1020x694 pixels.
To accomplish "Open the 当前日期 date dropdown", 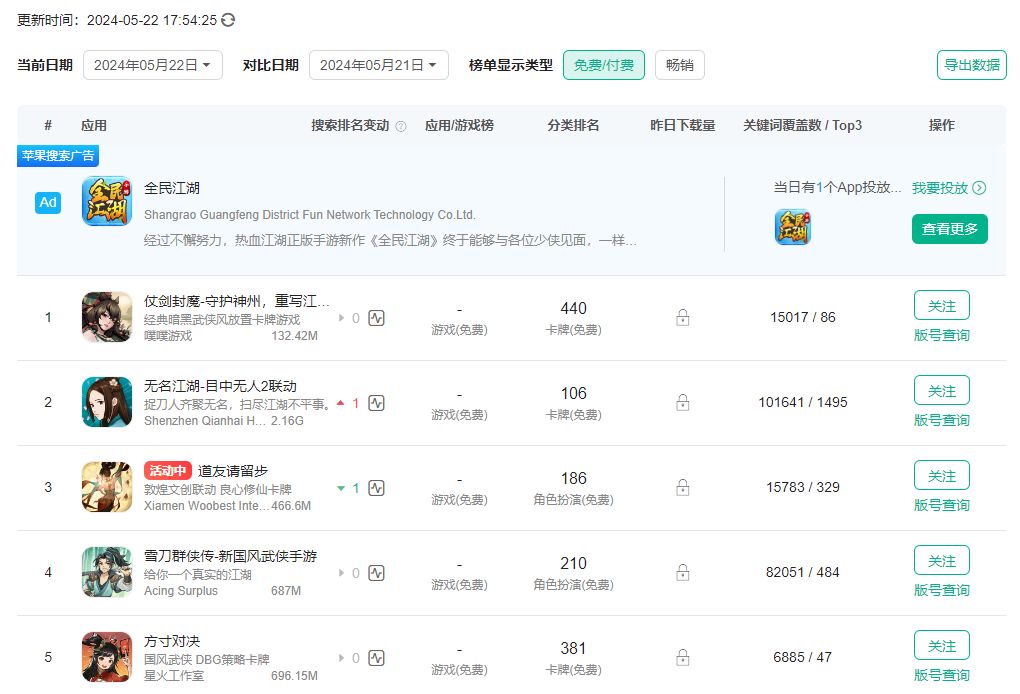I will 152,64.
